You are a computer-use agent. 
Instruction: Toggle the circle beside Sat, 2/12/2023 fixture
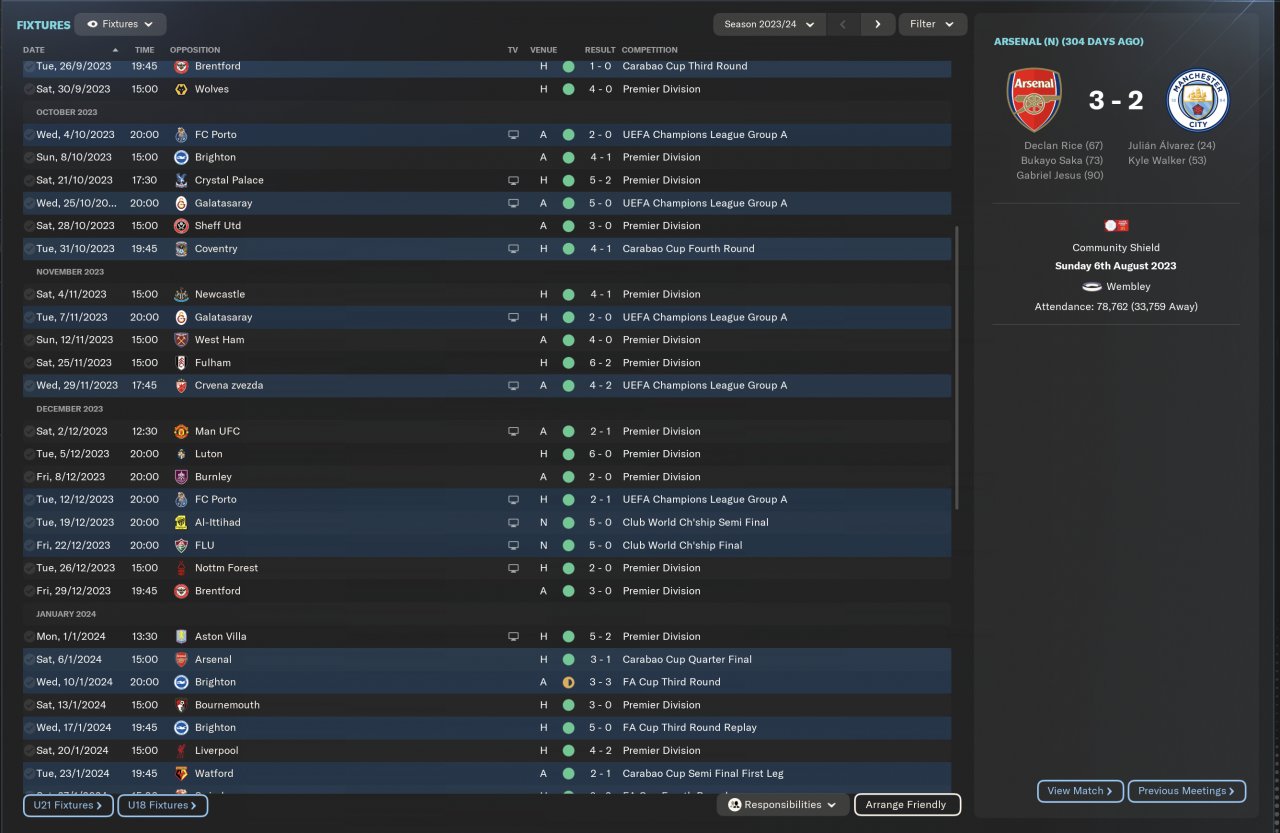coord(29,431)
